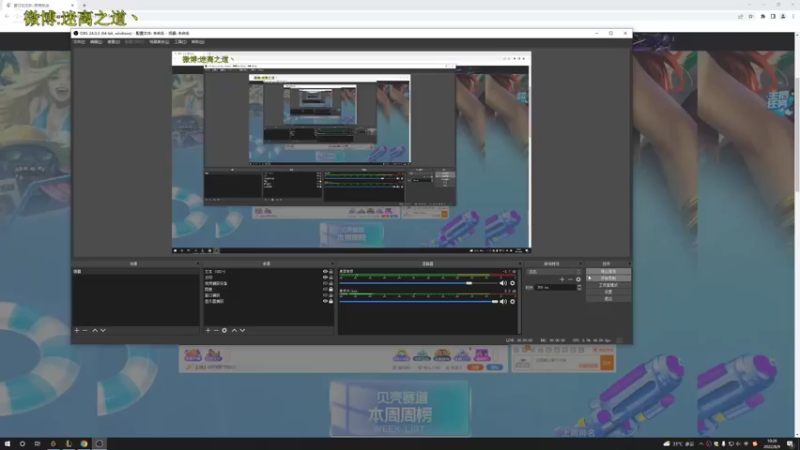This screenshot has height=450, width=800.
Task: Open Chrome from the taskbar
Action: point(84,444)
